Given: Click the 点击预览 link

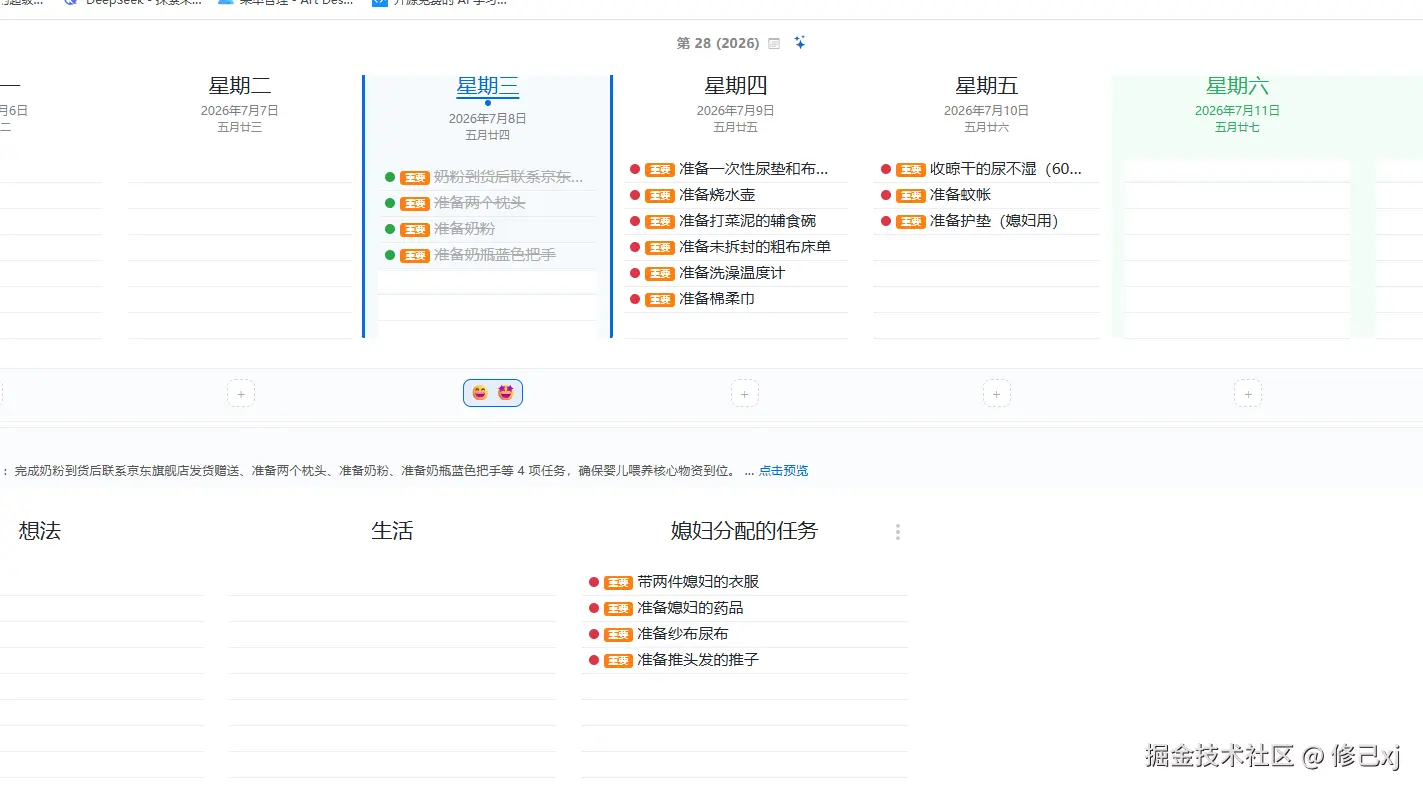Looking at the screenshot, I should point(783,471).
